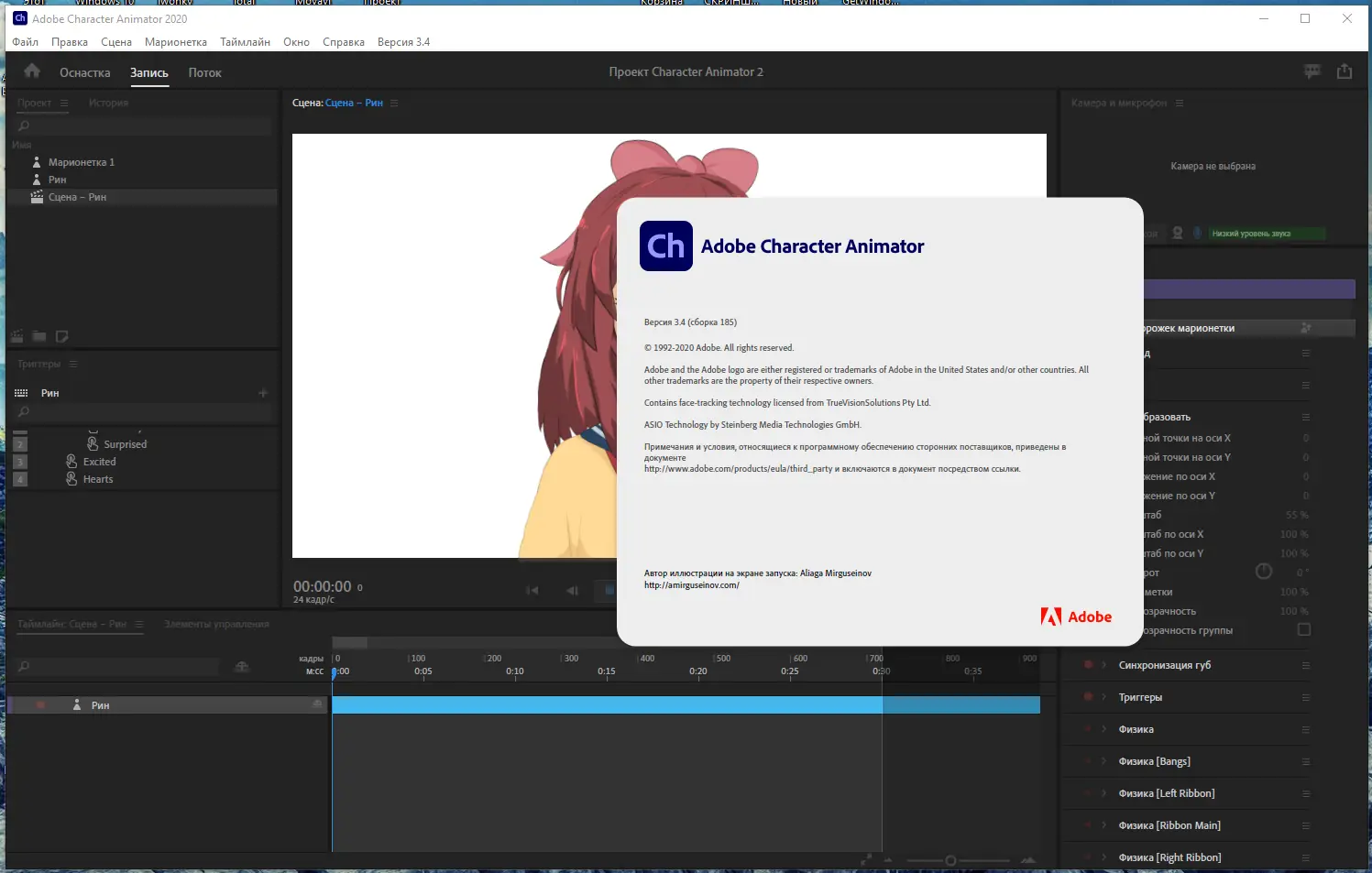Open the share/export icon in top right corner
The image size is (1372, 873).
pos(1344,71)
